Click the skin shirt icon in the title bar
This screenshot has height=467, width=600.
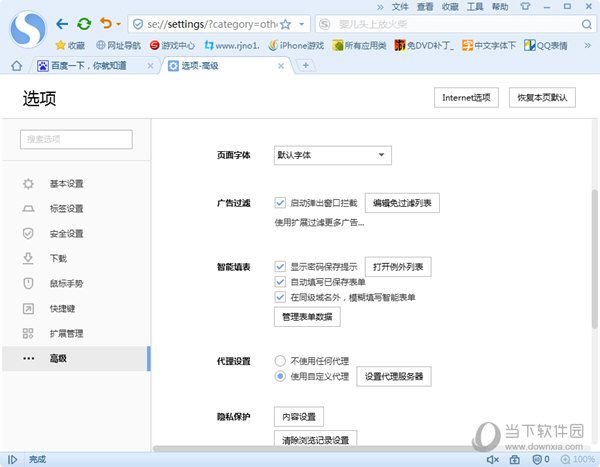[x=525, y=7]
